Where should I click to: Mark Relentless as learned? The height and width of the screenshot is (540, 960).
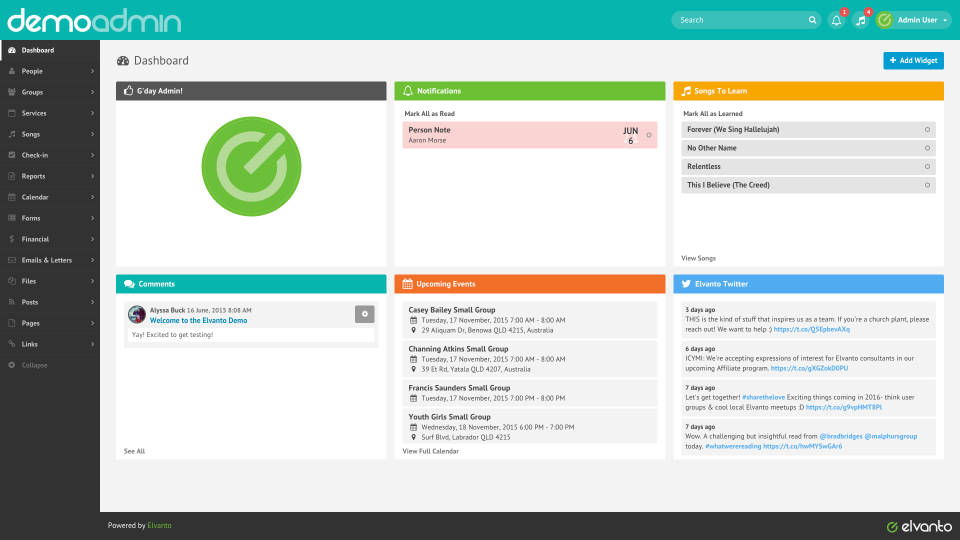tap(927, 167)
